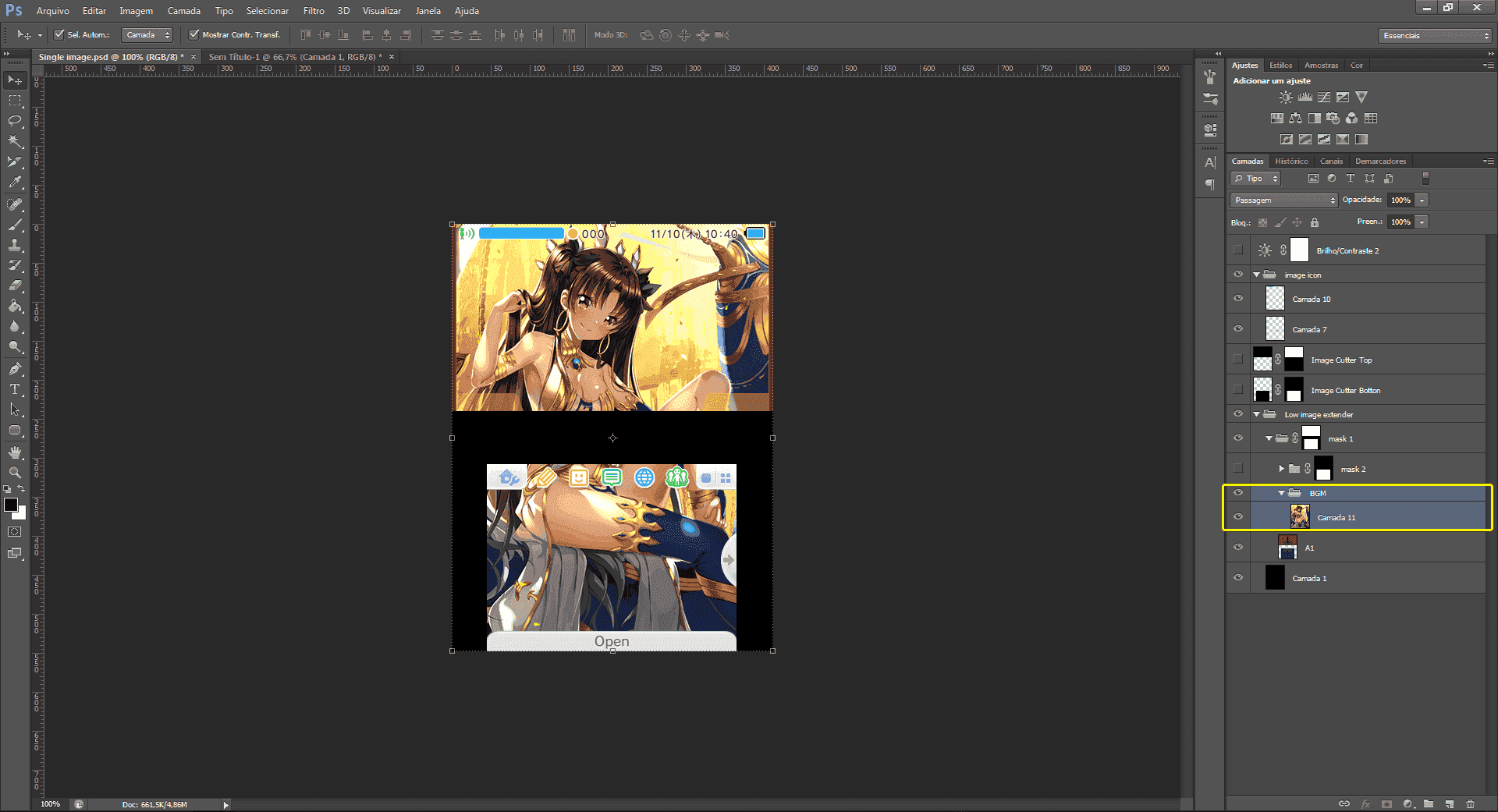Add a layer mask

[1386, 804]
